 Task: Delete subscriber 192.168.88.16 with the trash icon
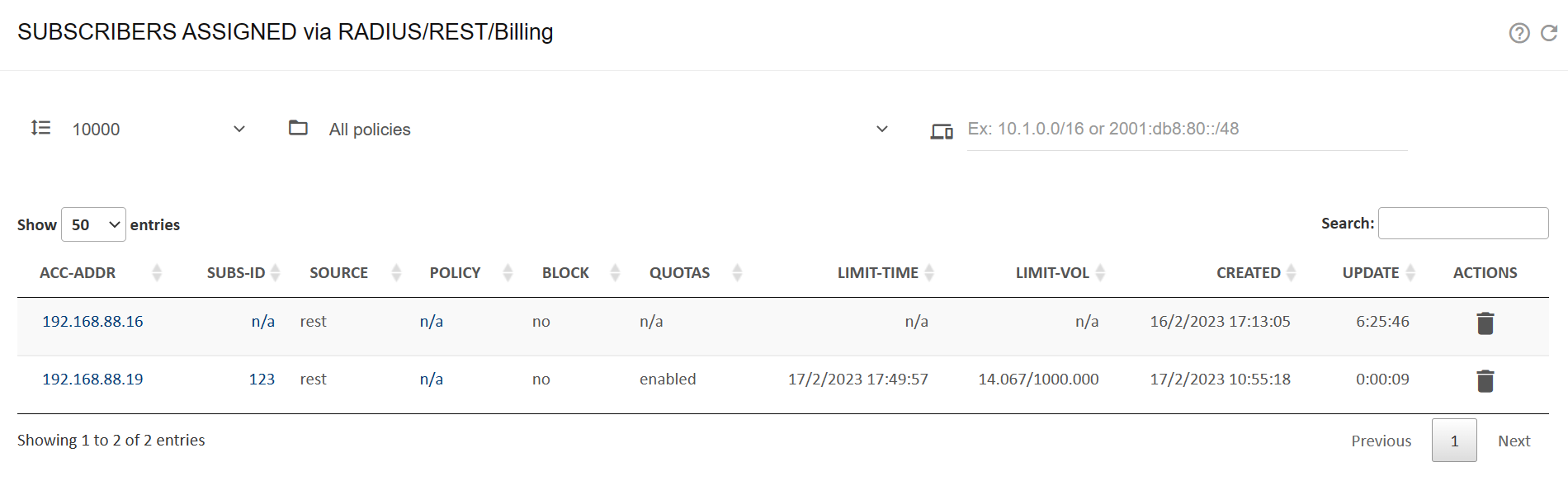coord(1484,323)
